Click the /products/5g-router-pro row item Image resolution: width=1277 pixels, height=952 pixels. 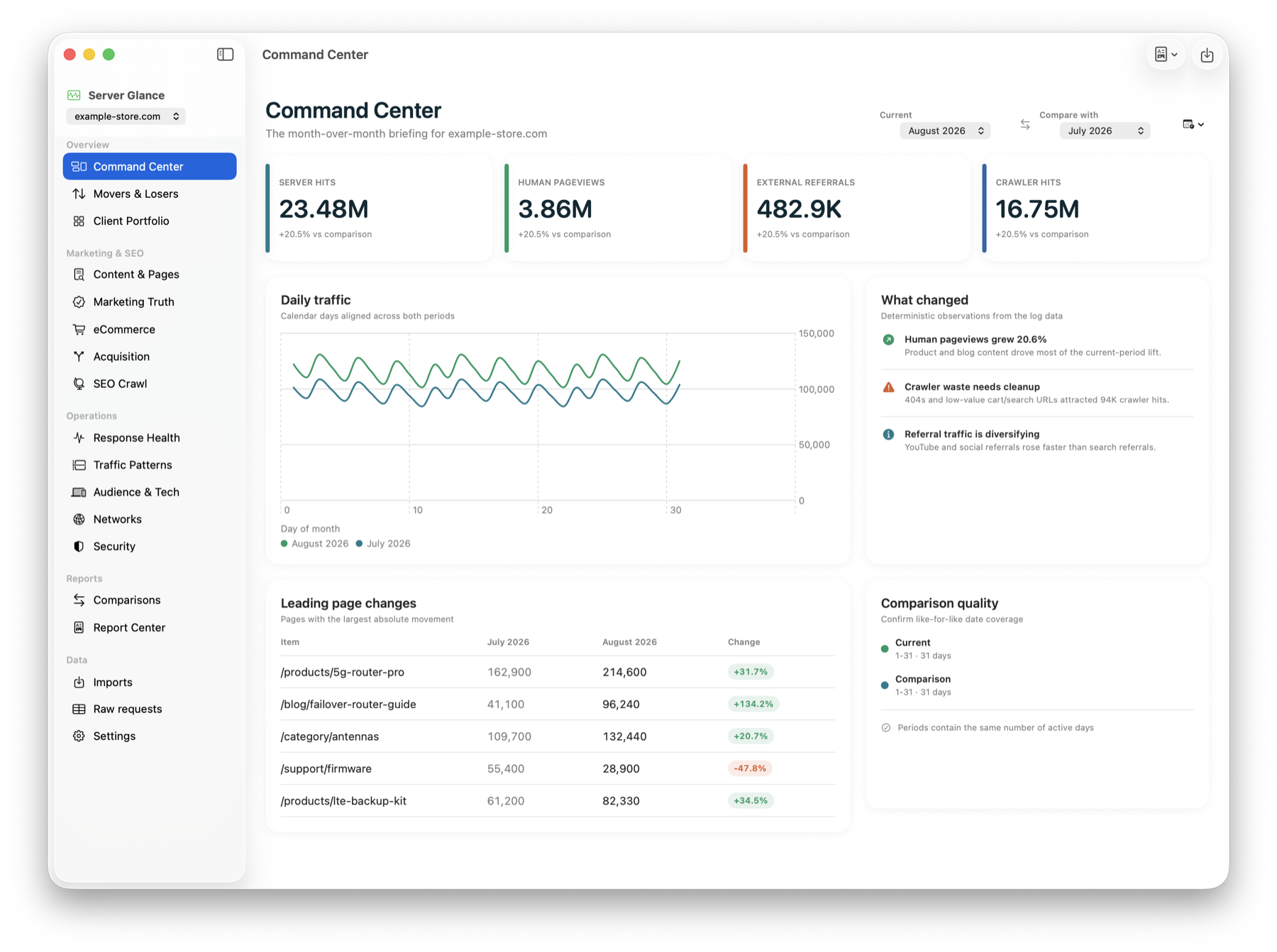pos(558,672)
